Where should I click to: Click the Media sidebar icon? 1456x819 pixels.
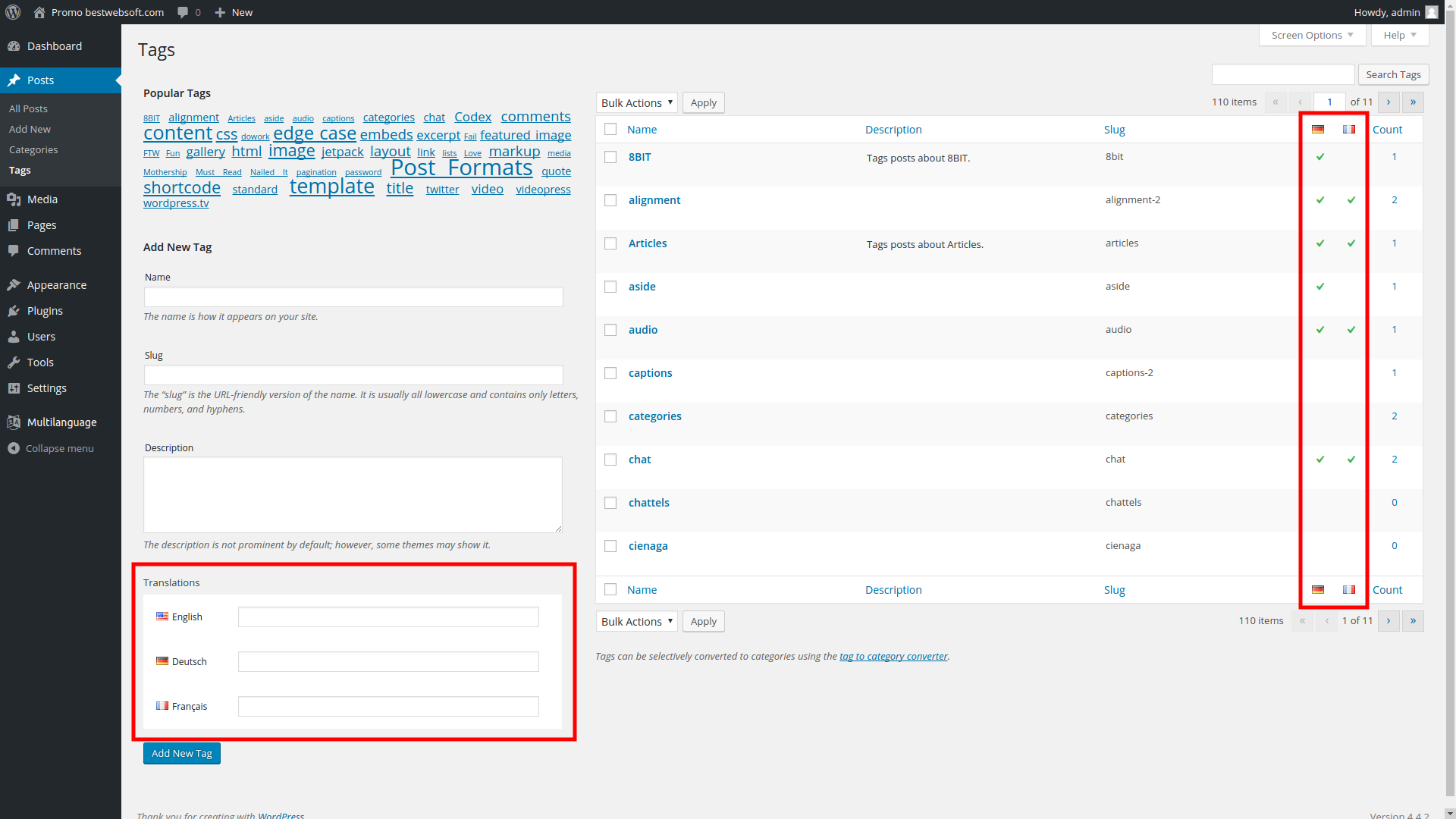coord(14,199)
